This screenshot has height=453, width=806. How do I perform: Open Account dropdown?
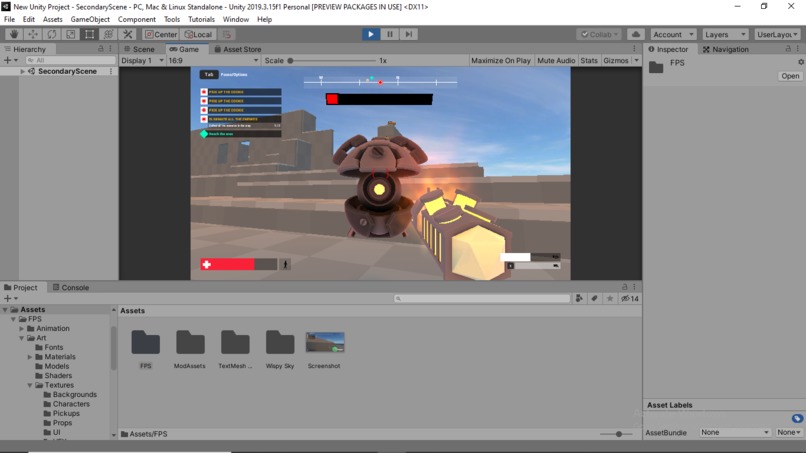point(673,34)
